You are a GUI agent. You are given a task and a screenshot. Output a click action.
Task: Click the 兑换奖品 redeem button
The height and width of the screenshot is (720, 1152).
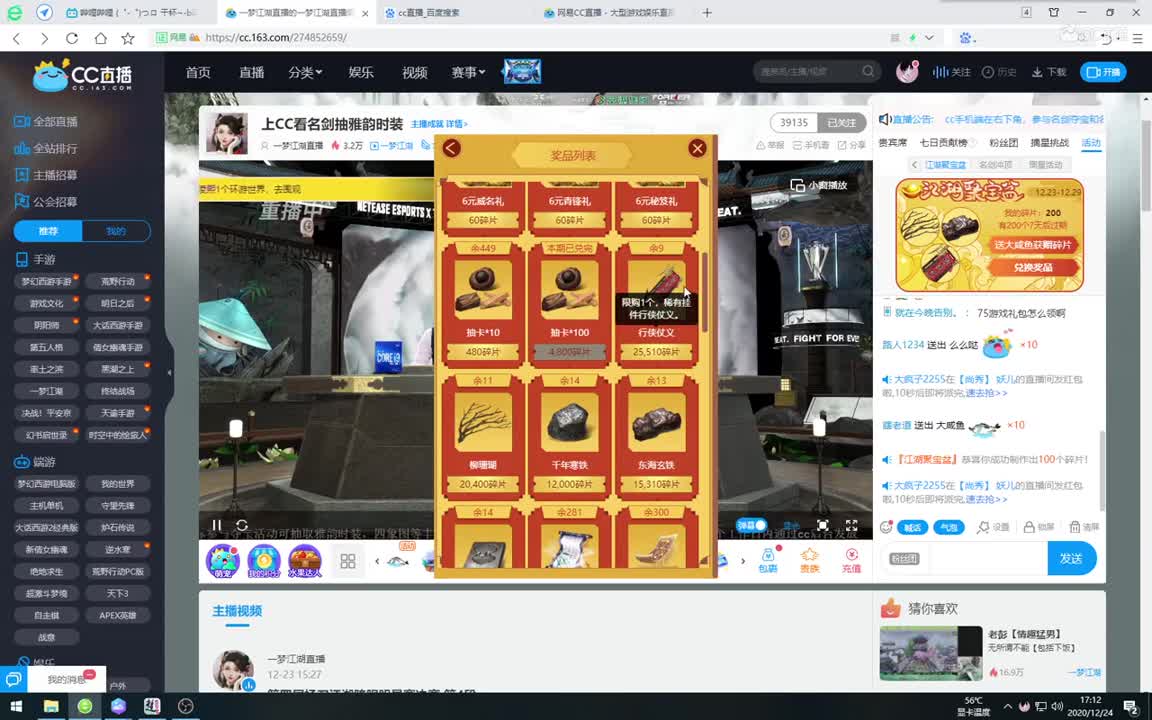point(1033,267)
